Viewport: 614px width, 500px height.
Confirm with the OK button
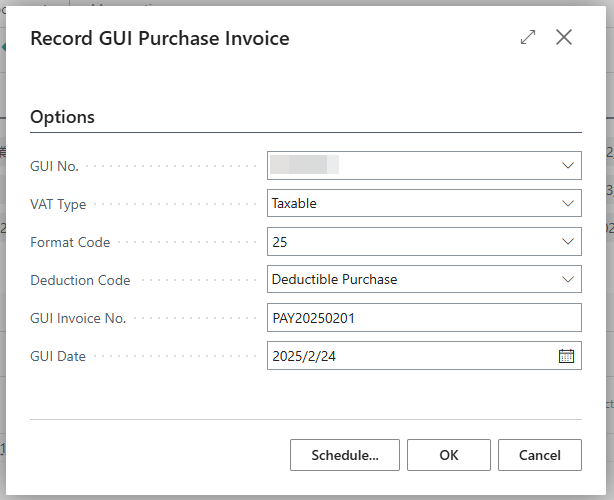point(449,455)
